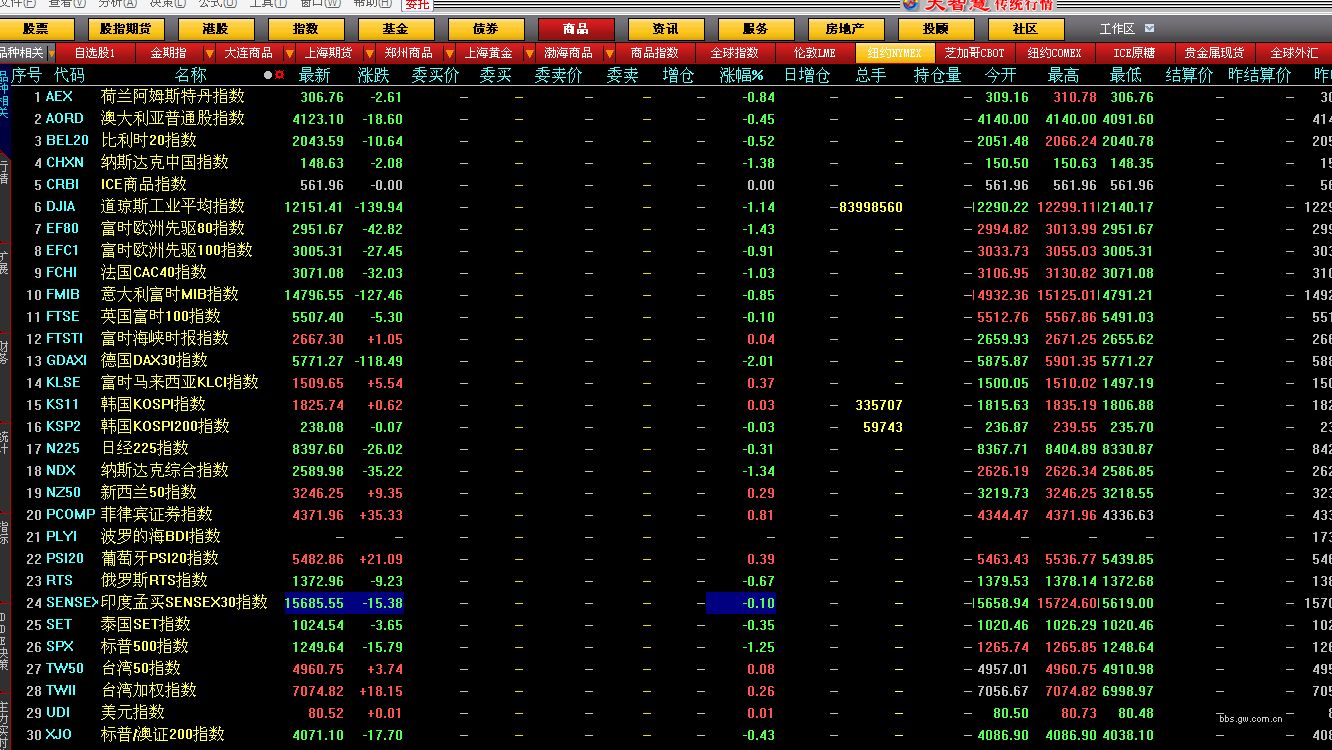The height and width of the screenshot is (750, 1332).
Task: Click the 股票 main navigation button
Action: pyautogui.click(x=36, y=29)
